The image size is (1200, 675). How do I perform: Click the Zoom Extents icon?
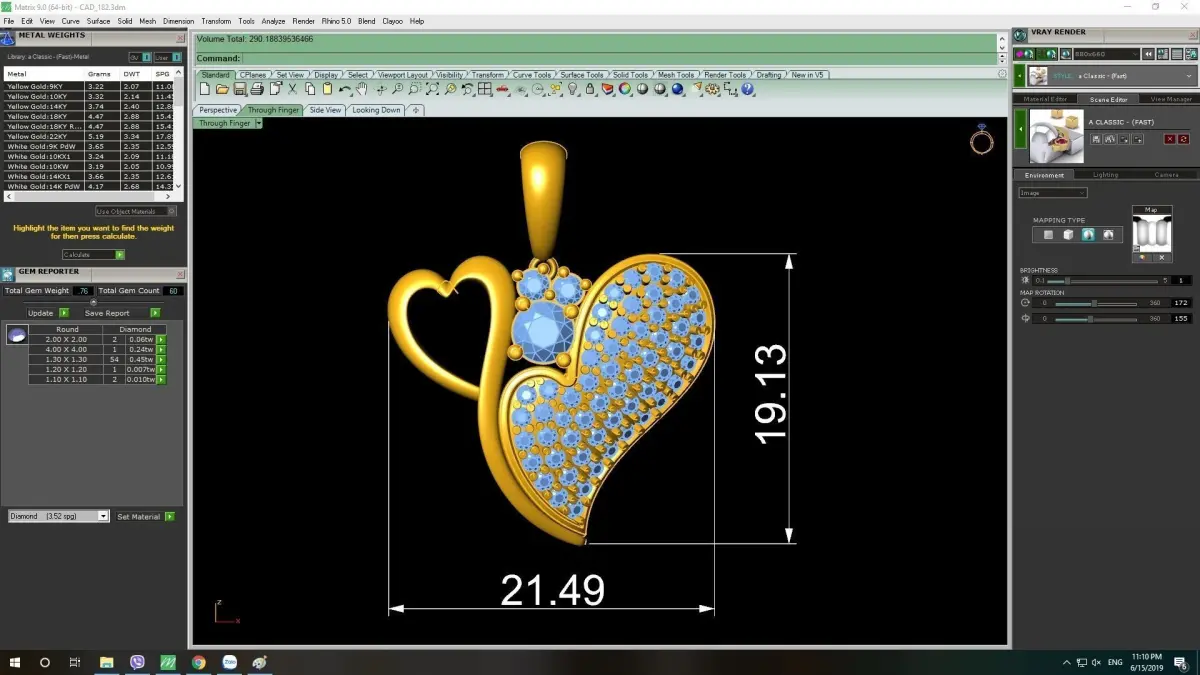[433, 90]
